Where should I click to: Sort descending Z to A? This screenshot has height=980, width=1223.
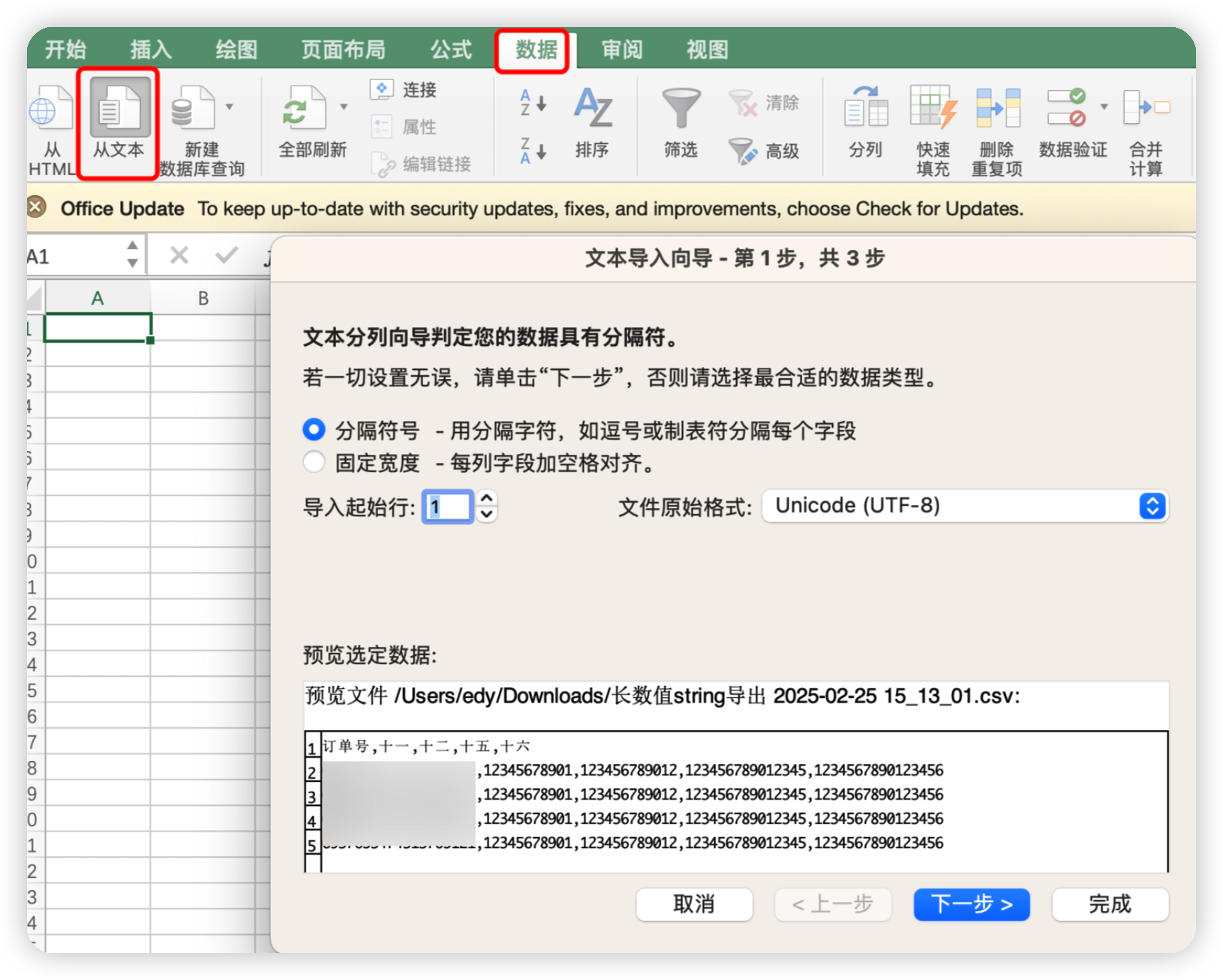coord(533,151)
